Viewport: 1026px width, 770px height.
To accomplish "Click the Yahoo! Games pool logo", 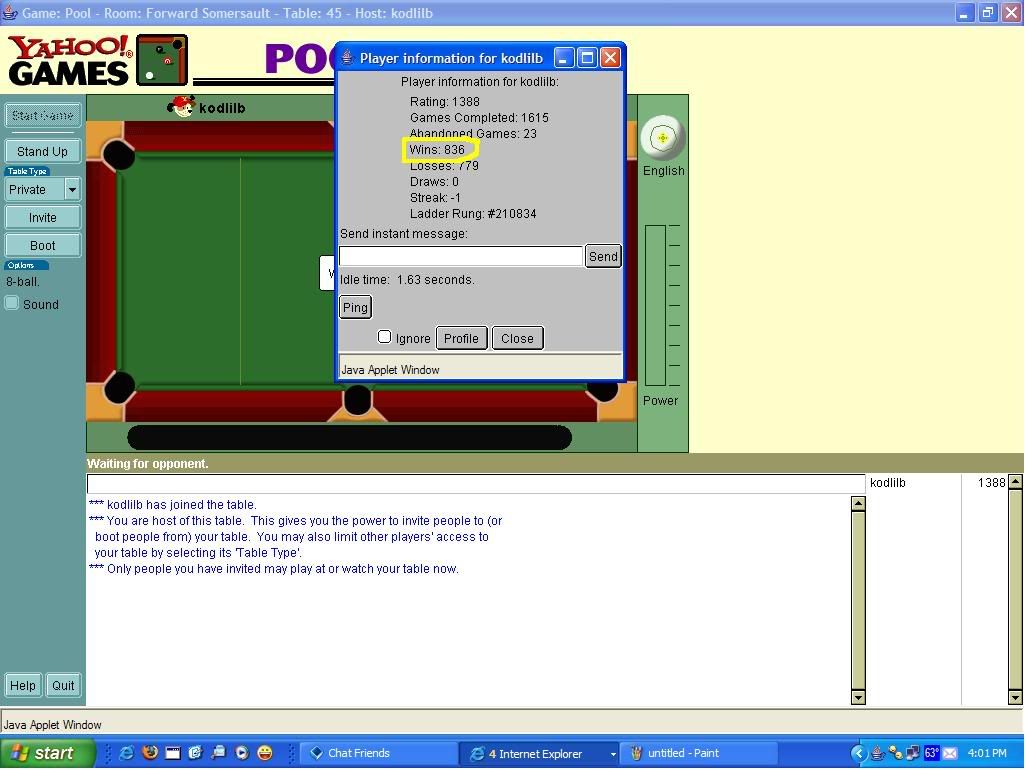I will pyautogui.click(x=97, y=61).
